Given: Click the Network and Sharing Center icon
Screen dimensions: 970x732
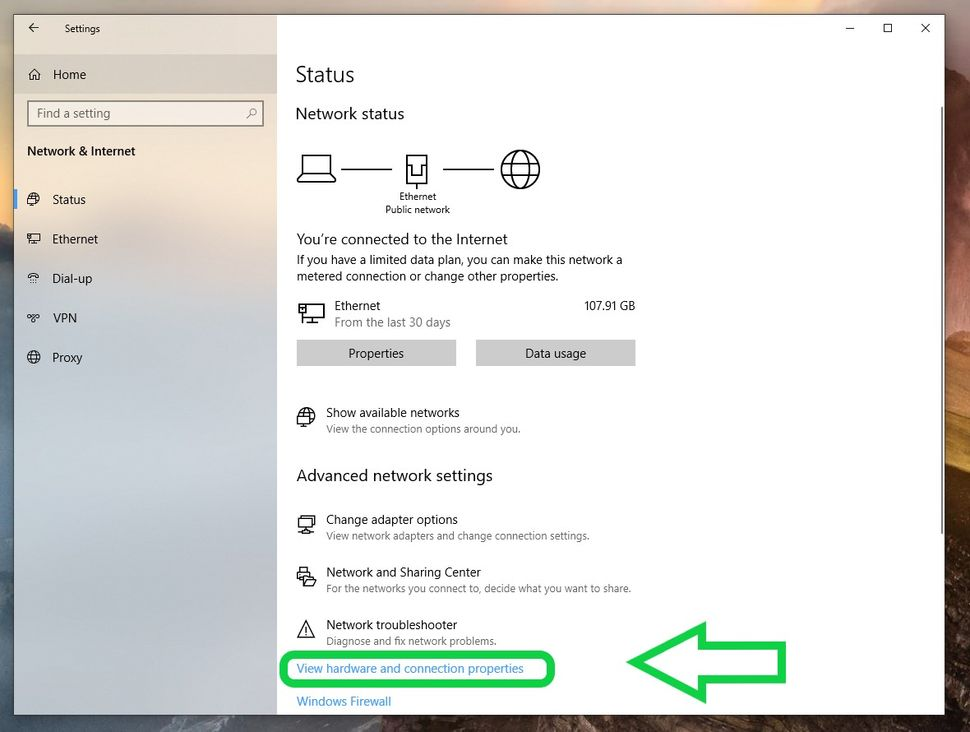Looking at the screenshot, I should (x=306, y=577).
